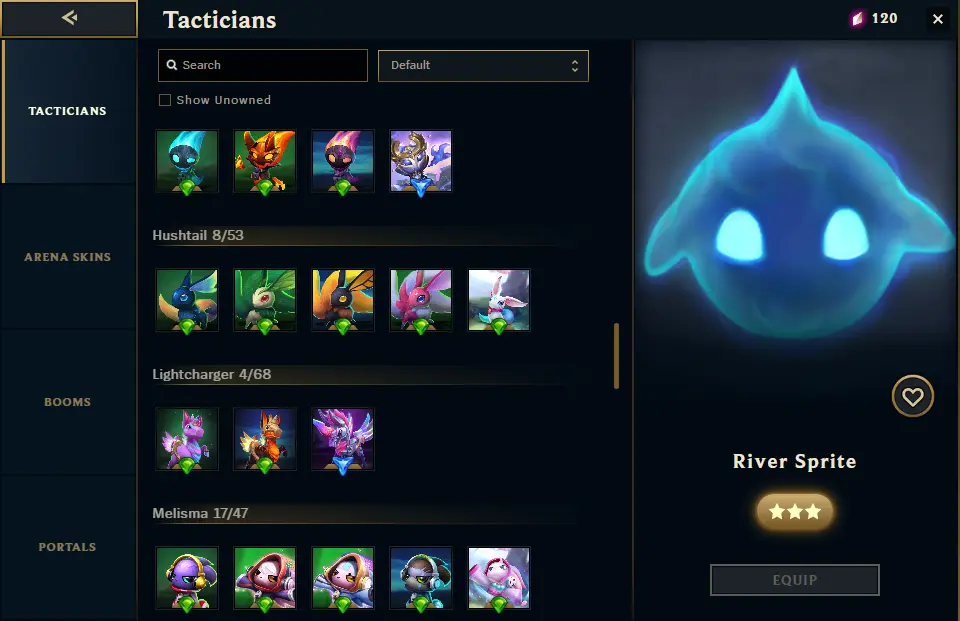Go to the Portals tab
Screen dimensions: 960x621
[x=68, y=547]
